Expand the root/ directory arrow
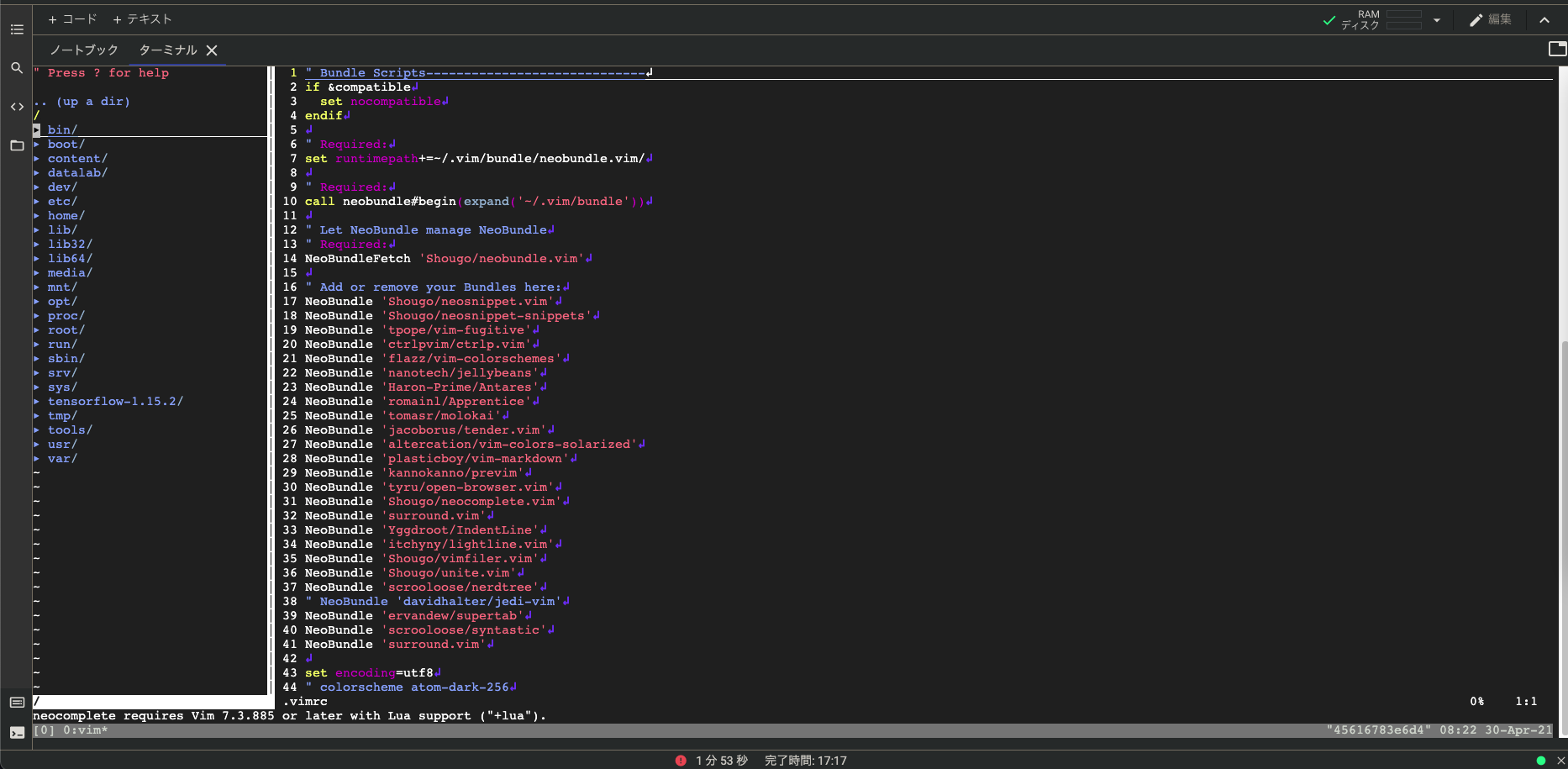This screenshot has height=769, width=1568. [37, 330]
